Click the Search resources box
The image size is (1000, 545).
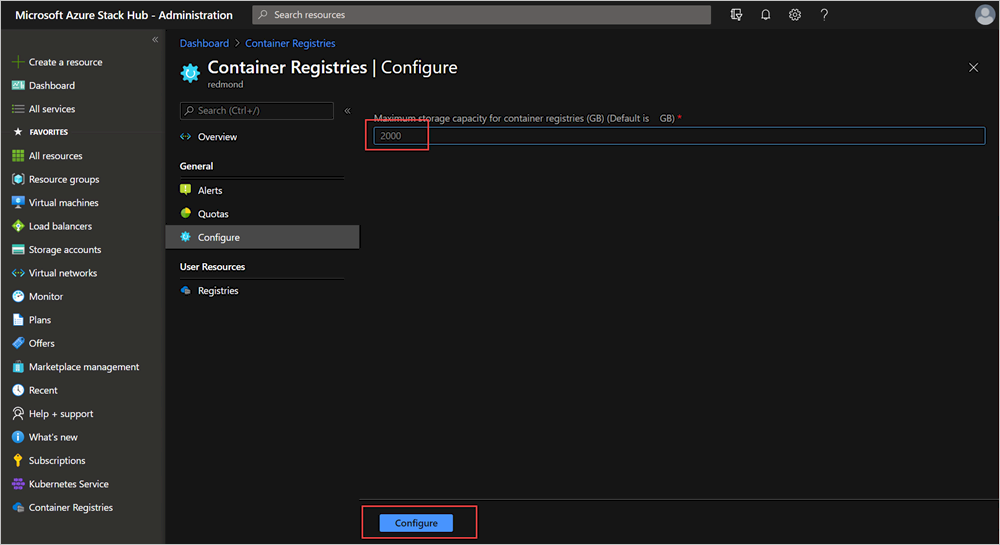482,15
